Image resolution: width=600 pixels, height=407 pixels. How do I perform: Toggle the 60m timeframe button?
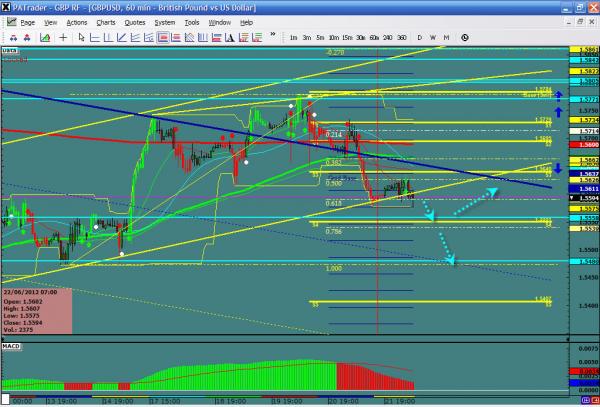374,38
